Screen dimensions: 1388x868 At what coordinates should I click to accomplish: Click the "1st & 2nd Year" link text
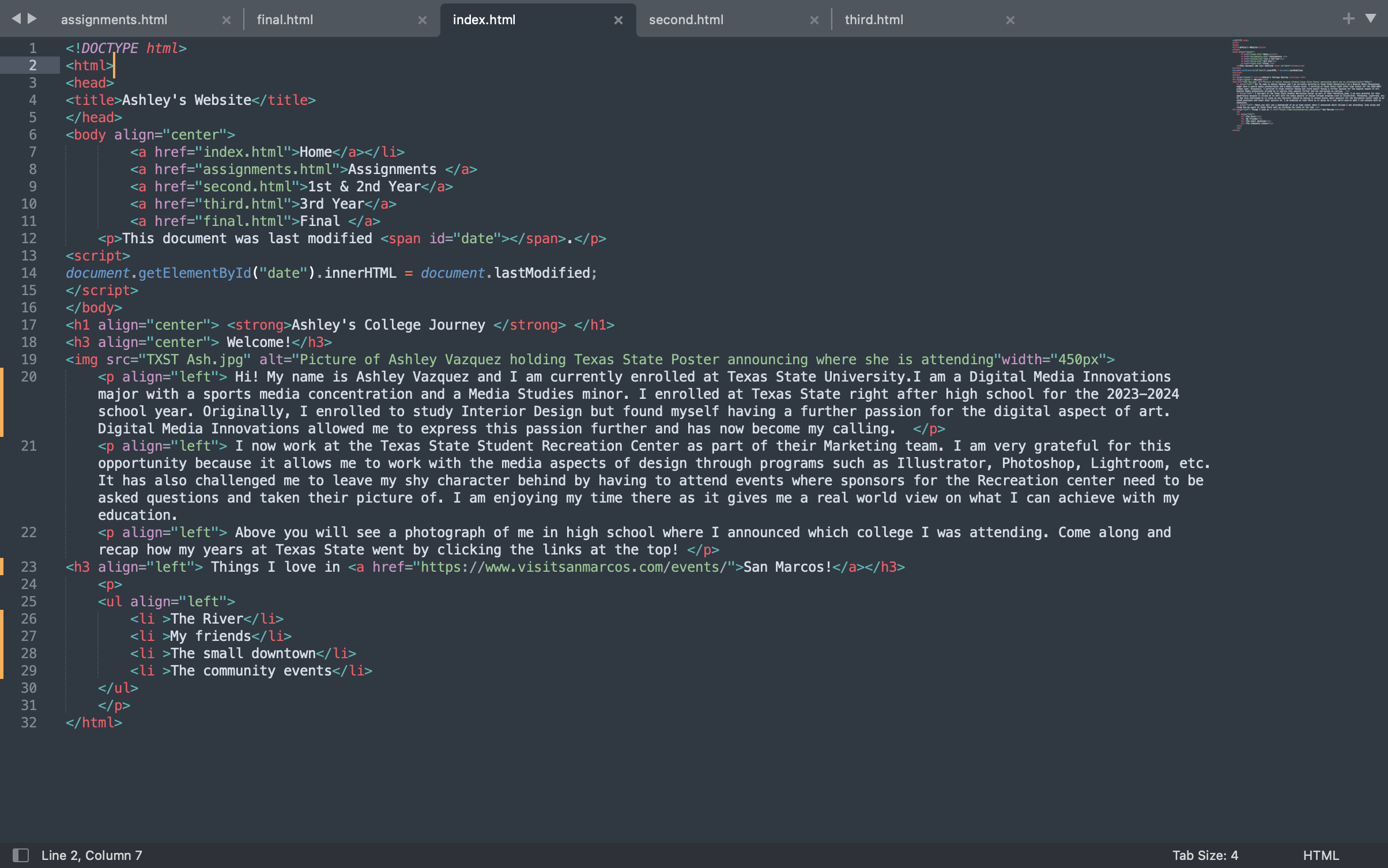tap(364, 187)
